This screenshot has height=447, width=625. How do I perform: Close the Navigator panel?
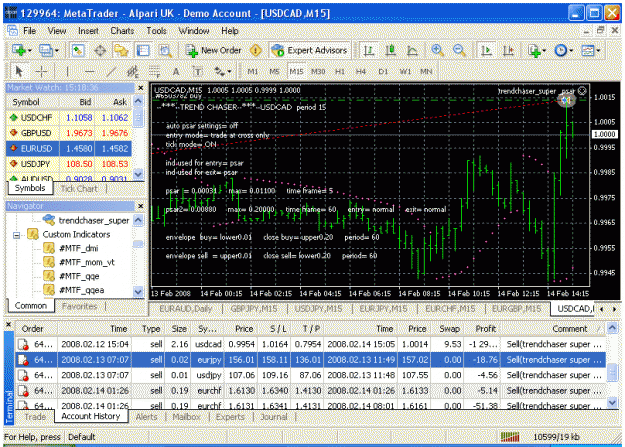(141, 206)
